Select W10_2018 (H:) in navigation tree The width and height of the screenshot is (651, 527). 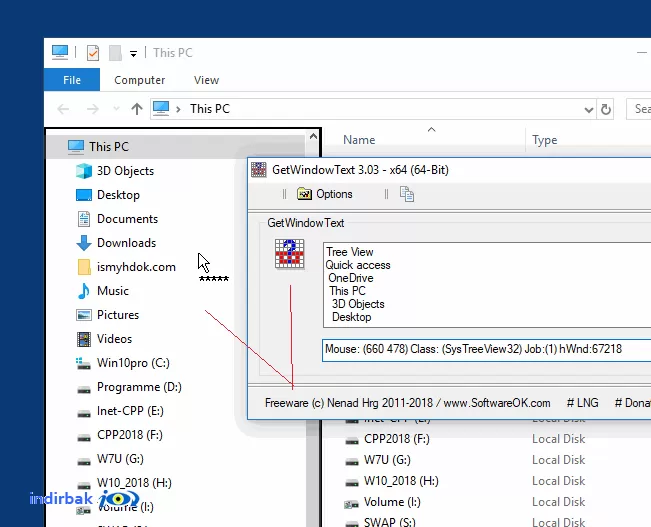[134, 483]
